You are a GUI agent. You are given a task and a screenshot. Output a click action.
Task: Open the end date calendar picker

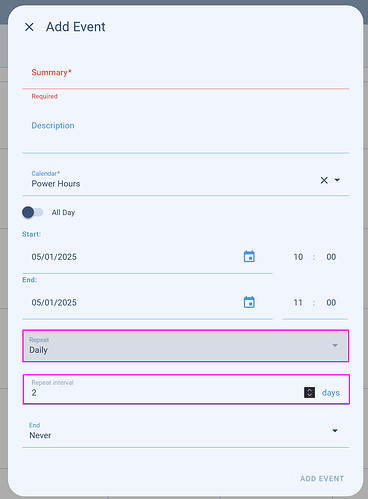(249, 302)
